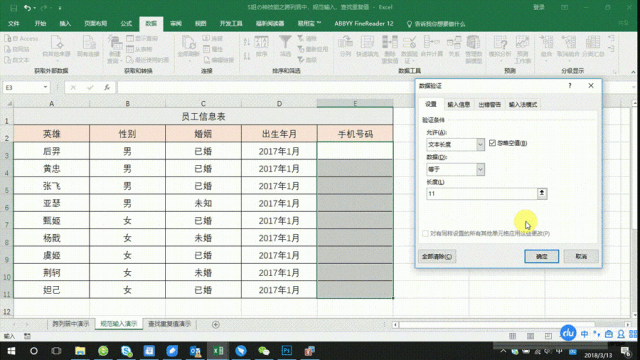Screen dimensions: 640x360
Task: Click the 从表格 From Table icon
Action: pyautogui.click(x=139, y=49)
